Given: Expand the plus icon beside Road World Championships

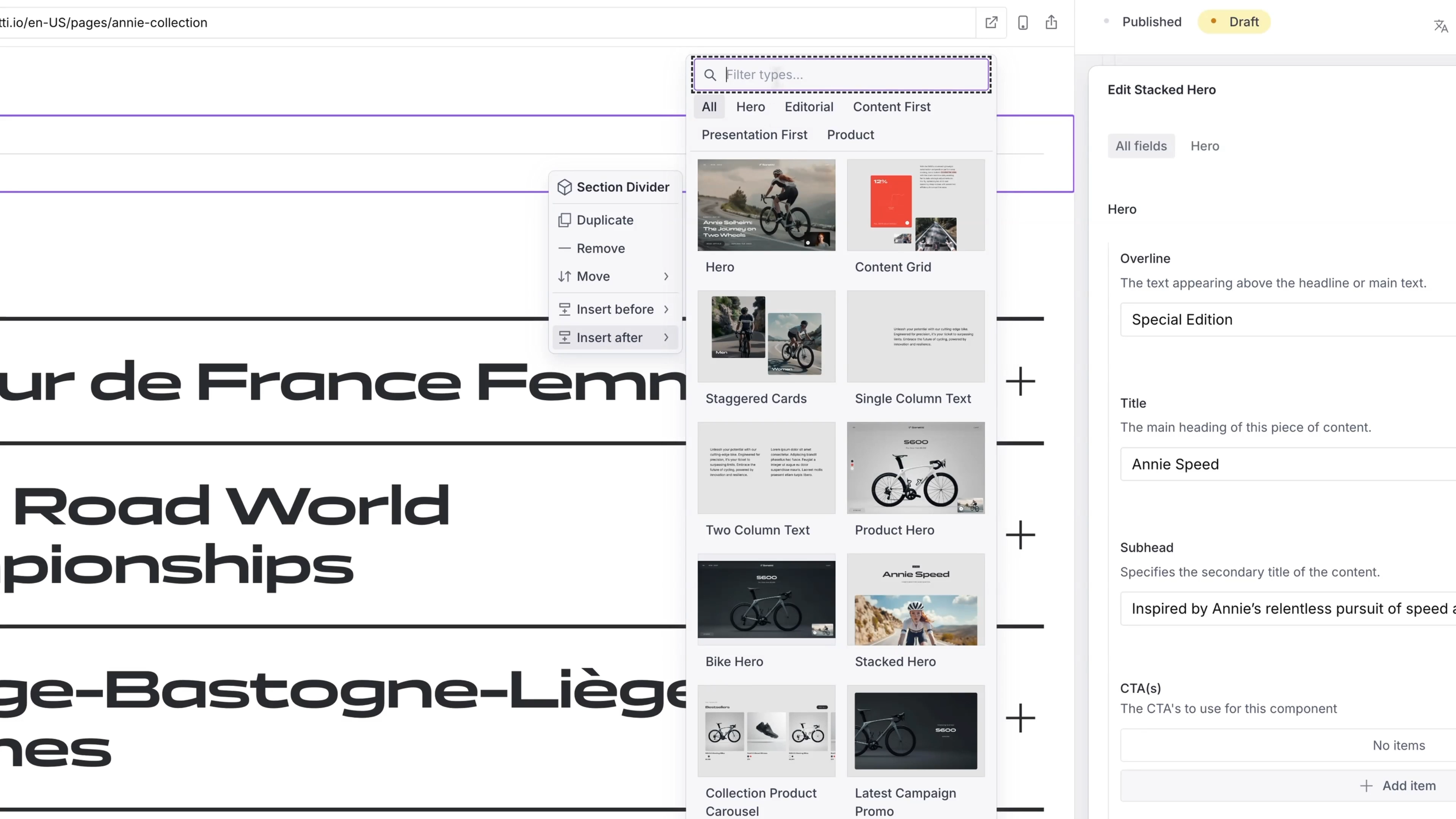Looking at the screenshot, I should (x=1020, y=535).
